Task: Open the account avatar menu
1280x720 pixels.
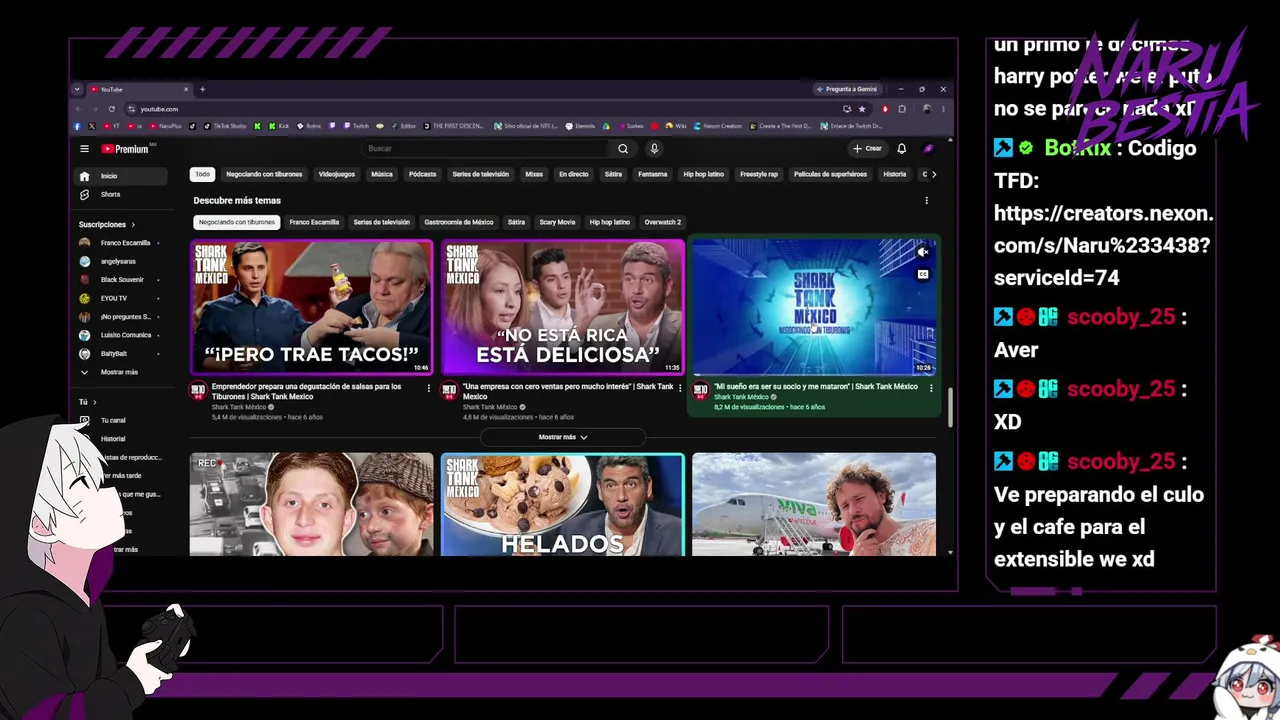Action: click(928, 149)
